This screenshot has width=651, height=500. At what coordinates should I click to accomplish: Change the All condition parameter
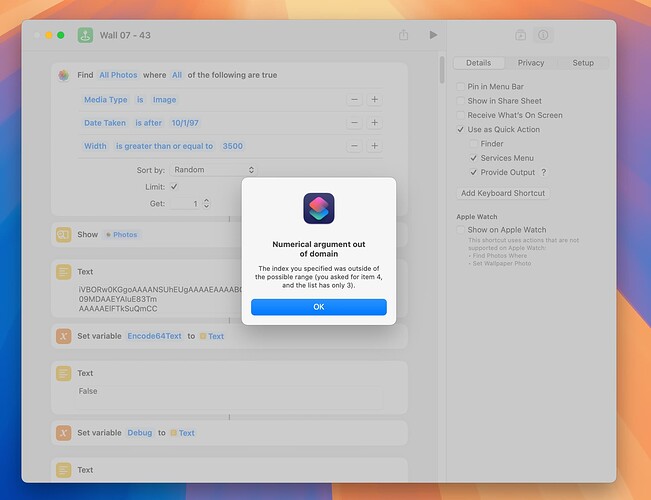[x=177, y=75]
